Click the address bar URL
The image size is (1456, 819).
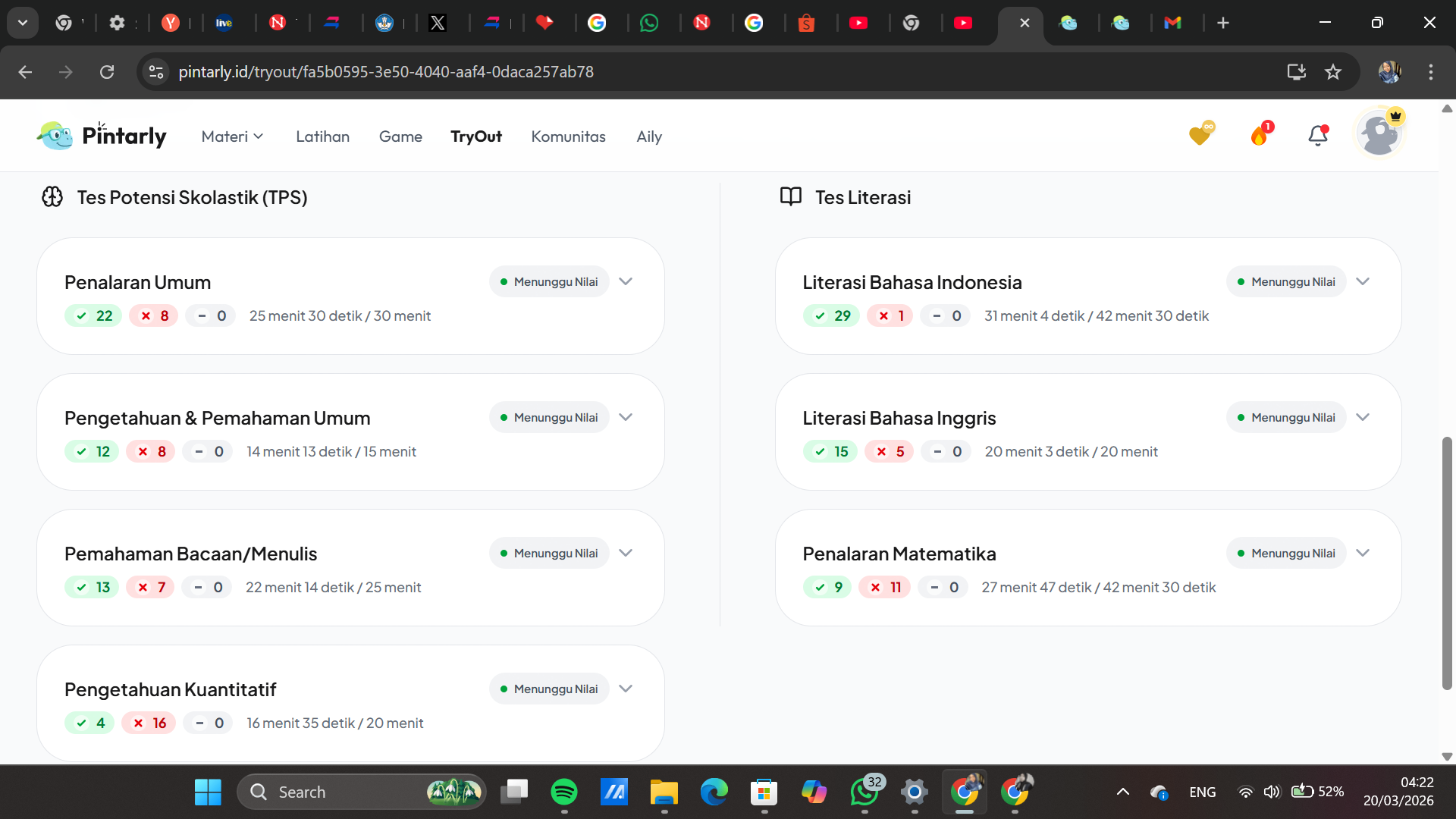click(x=386, y=72)
